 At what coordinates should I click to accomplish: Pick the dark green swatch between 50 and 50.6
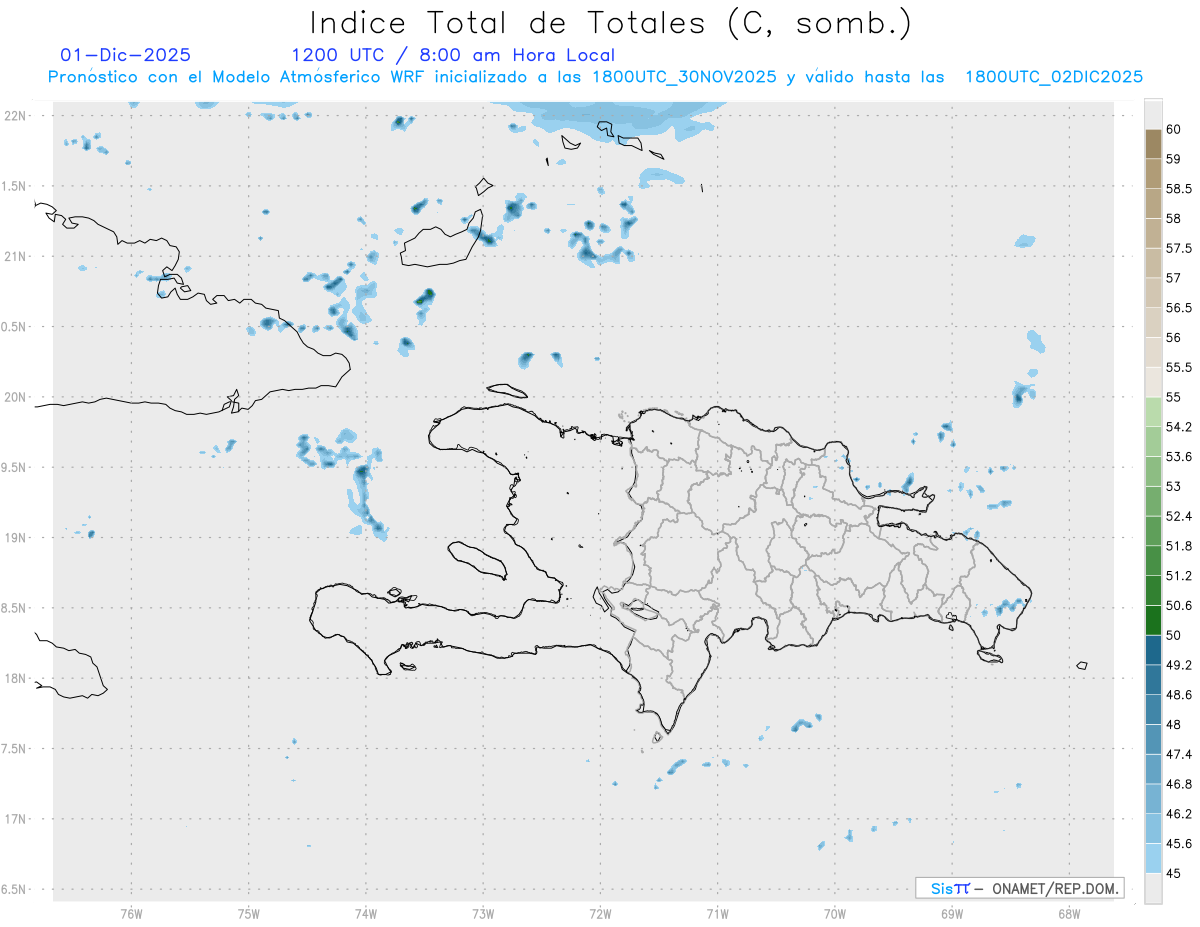1153,620
